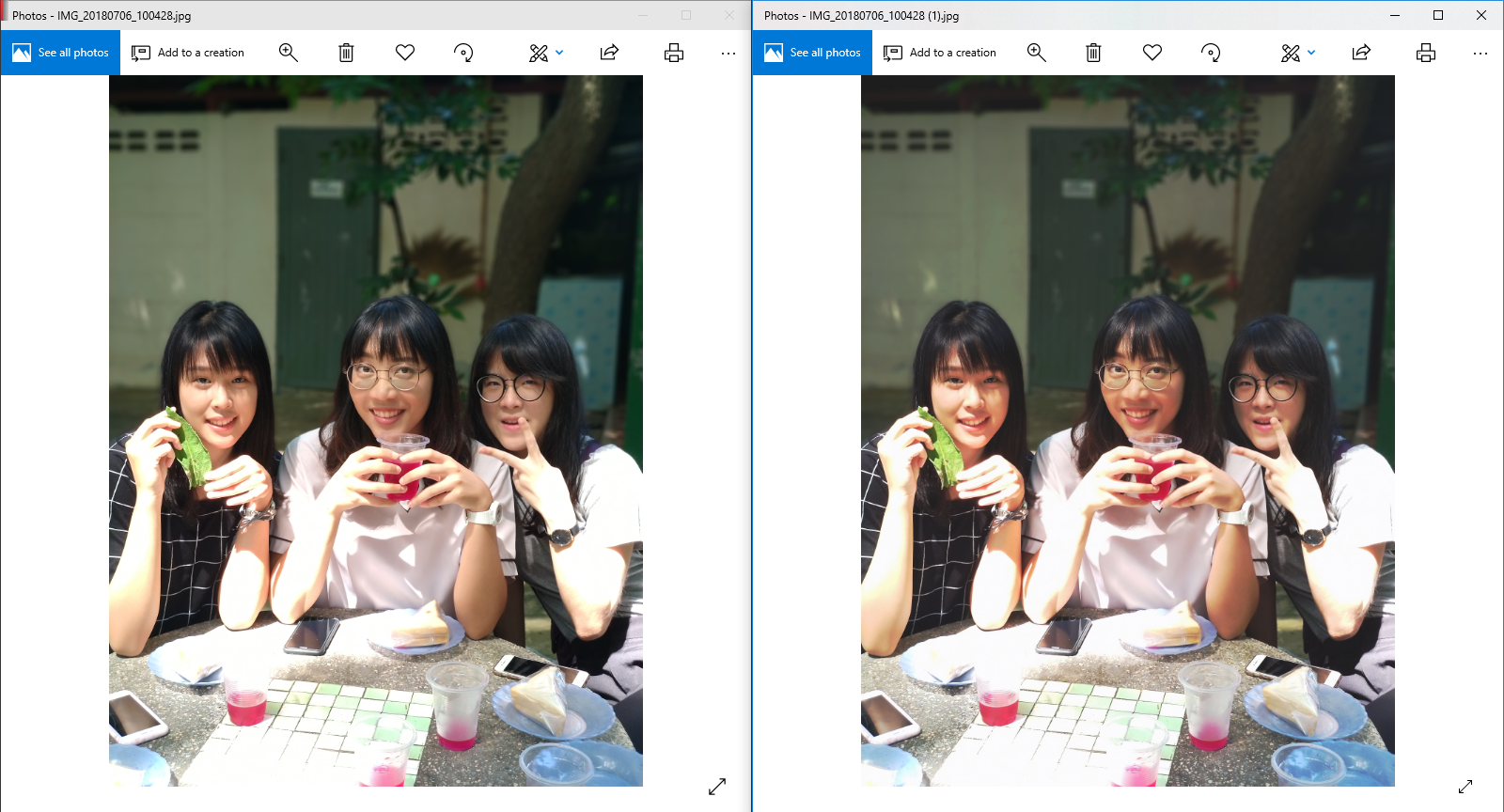Open Edit & Create tools in left window

[x=539, y=53]
